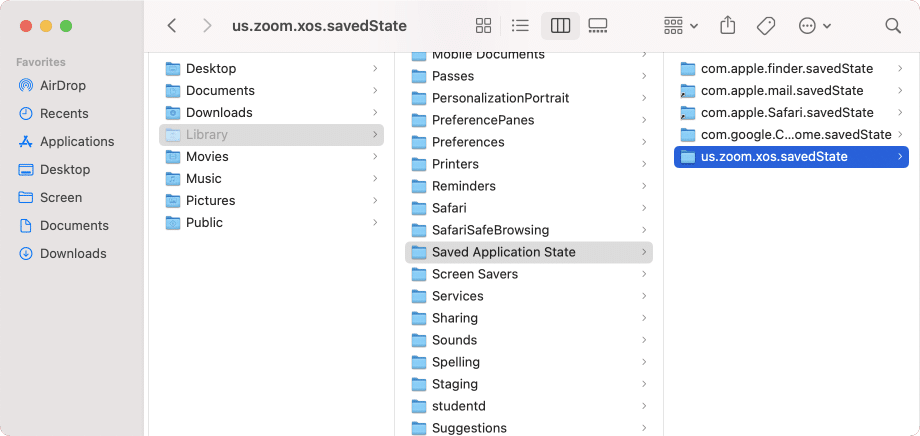Select the PreferencePanes folder

point(529,120)
